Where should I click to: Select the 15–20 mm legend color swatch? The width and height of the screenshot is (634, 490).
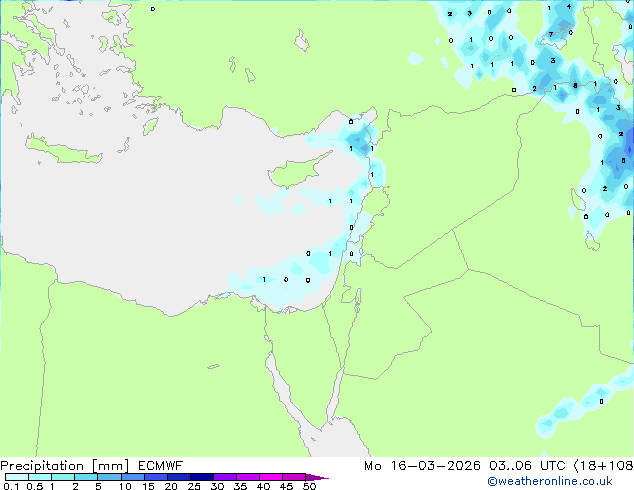[x=156, y=477]
